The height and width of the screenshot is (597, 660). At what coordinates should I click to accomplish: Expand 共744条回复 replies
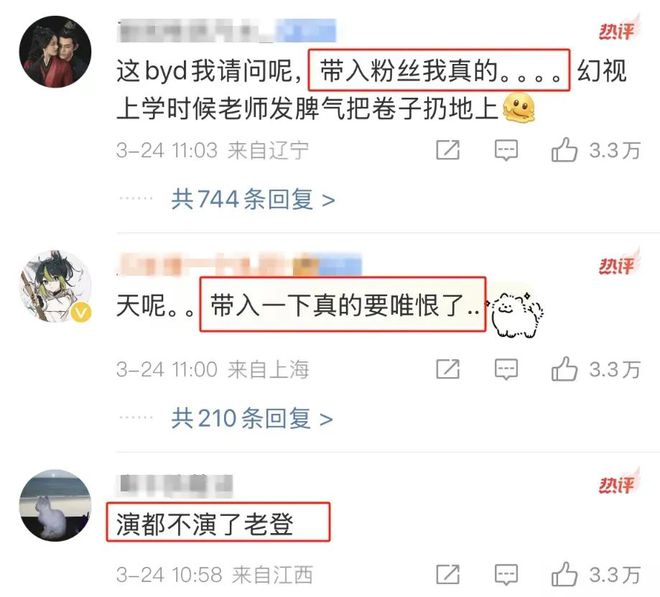(x=253, y=199)
